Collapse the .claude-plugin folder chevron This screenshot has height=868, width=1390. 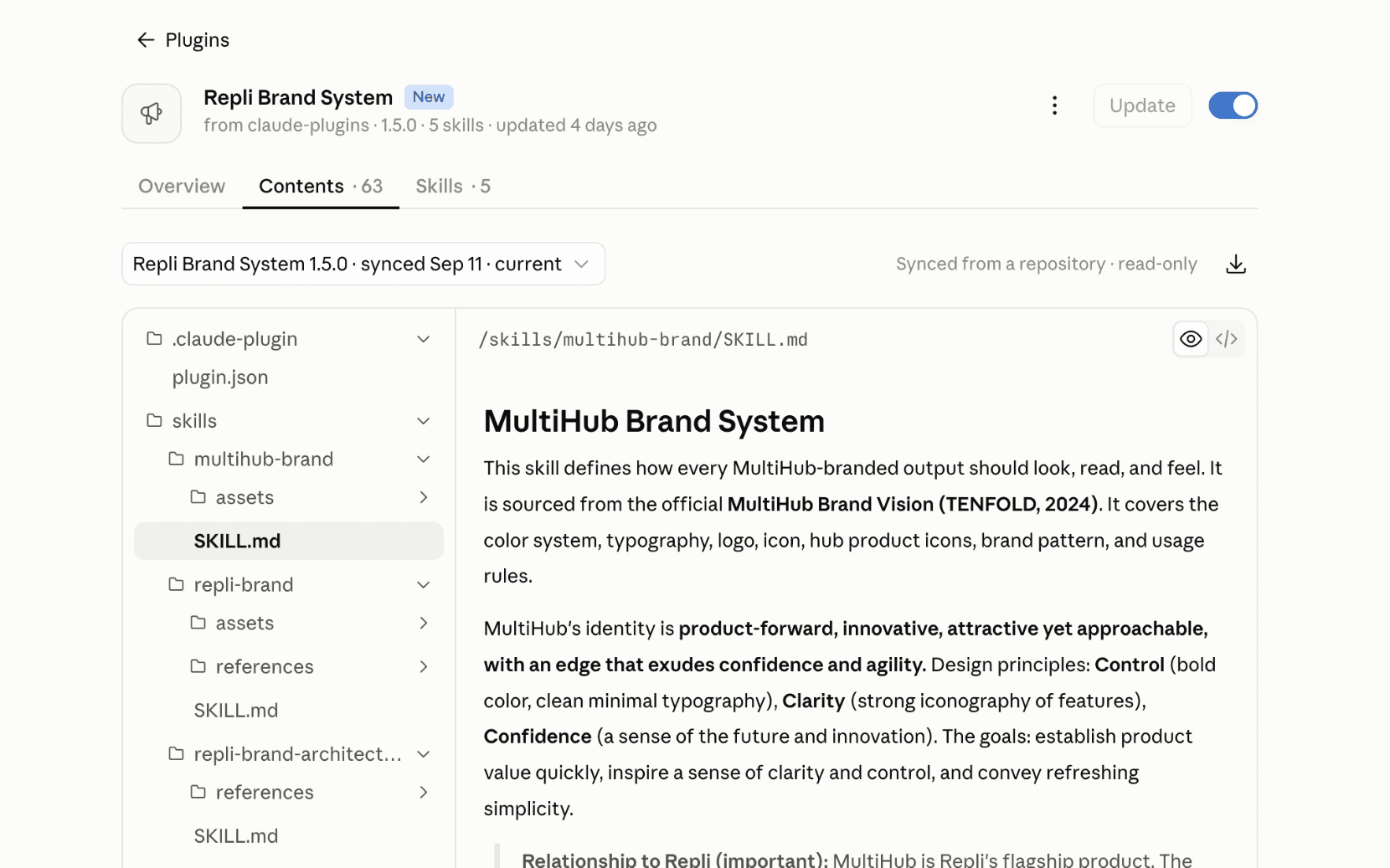tap(424, 339)
